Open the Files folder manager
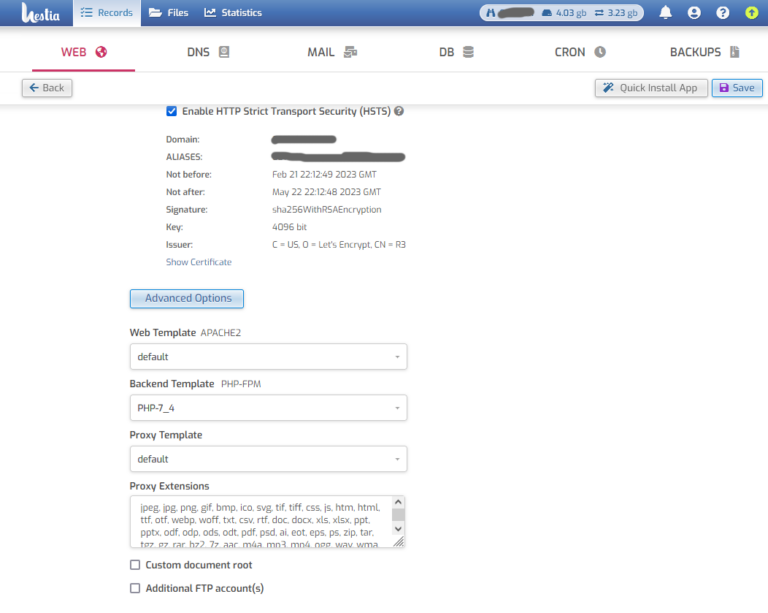Screen dimensions: 768x613 [168, 13]
